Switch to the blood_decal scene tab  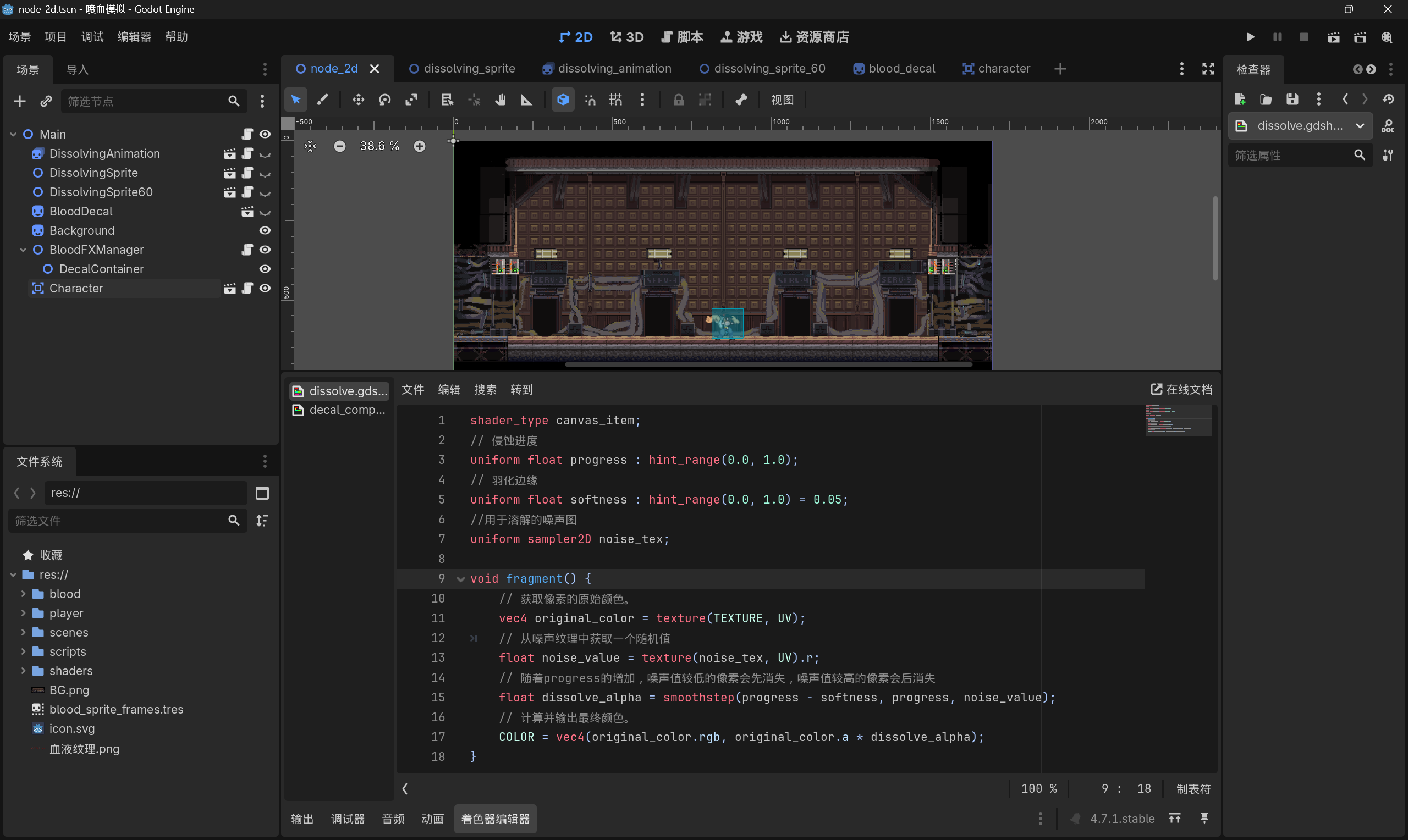(894, 69)
